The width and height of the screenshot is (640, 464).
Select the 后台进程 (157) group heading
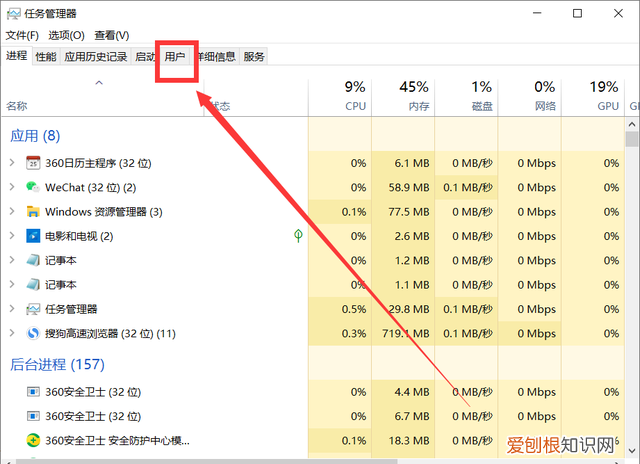(x=57, y=364)
